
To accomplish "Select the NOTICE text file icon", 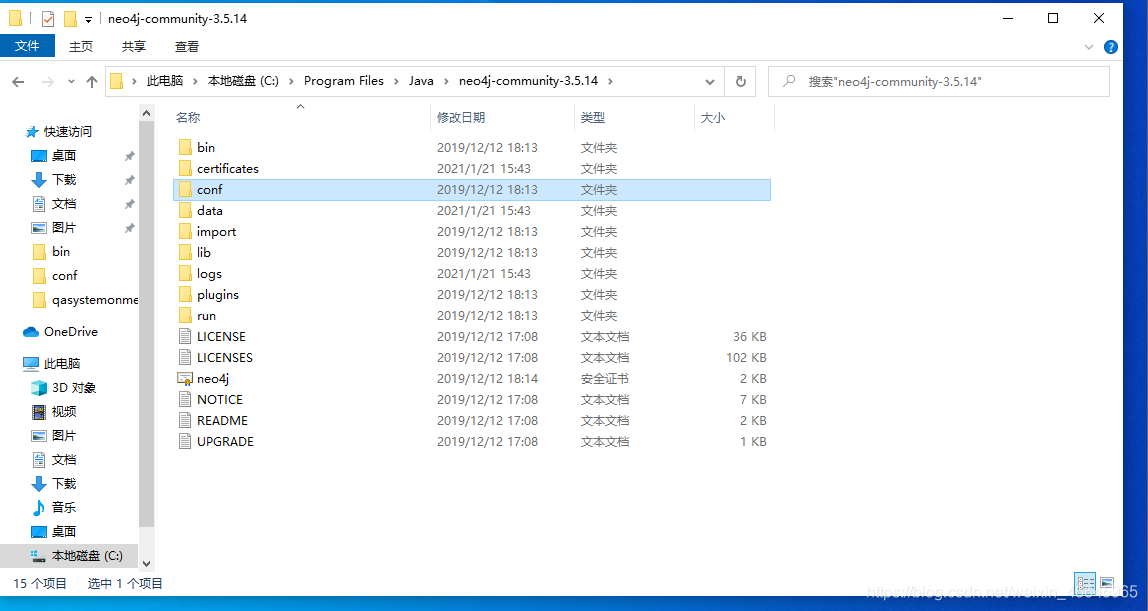I will click(185, 400).
